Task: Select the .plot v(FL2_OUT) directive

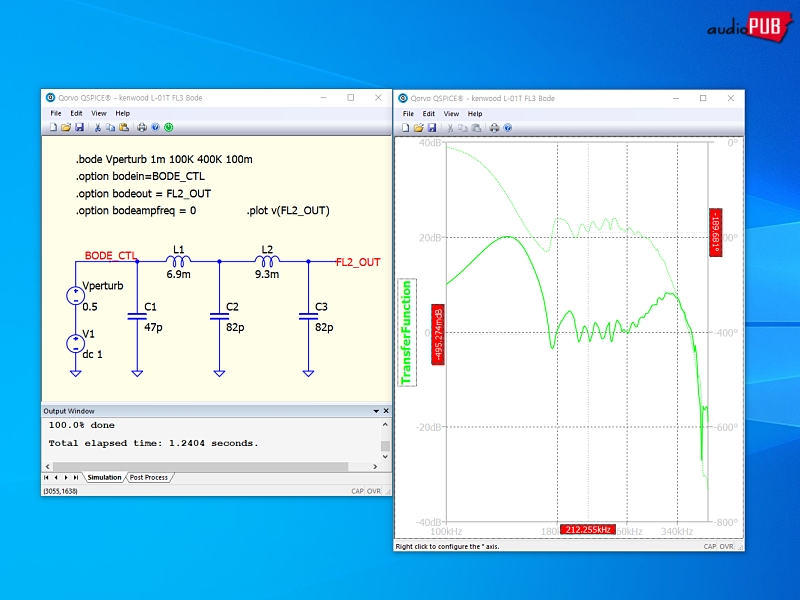Action: click(x=288, y=211)
